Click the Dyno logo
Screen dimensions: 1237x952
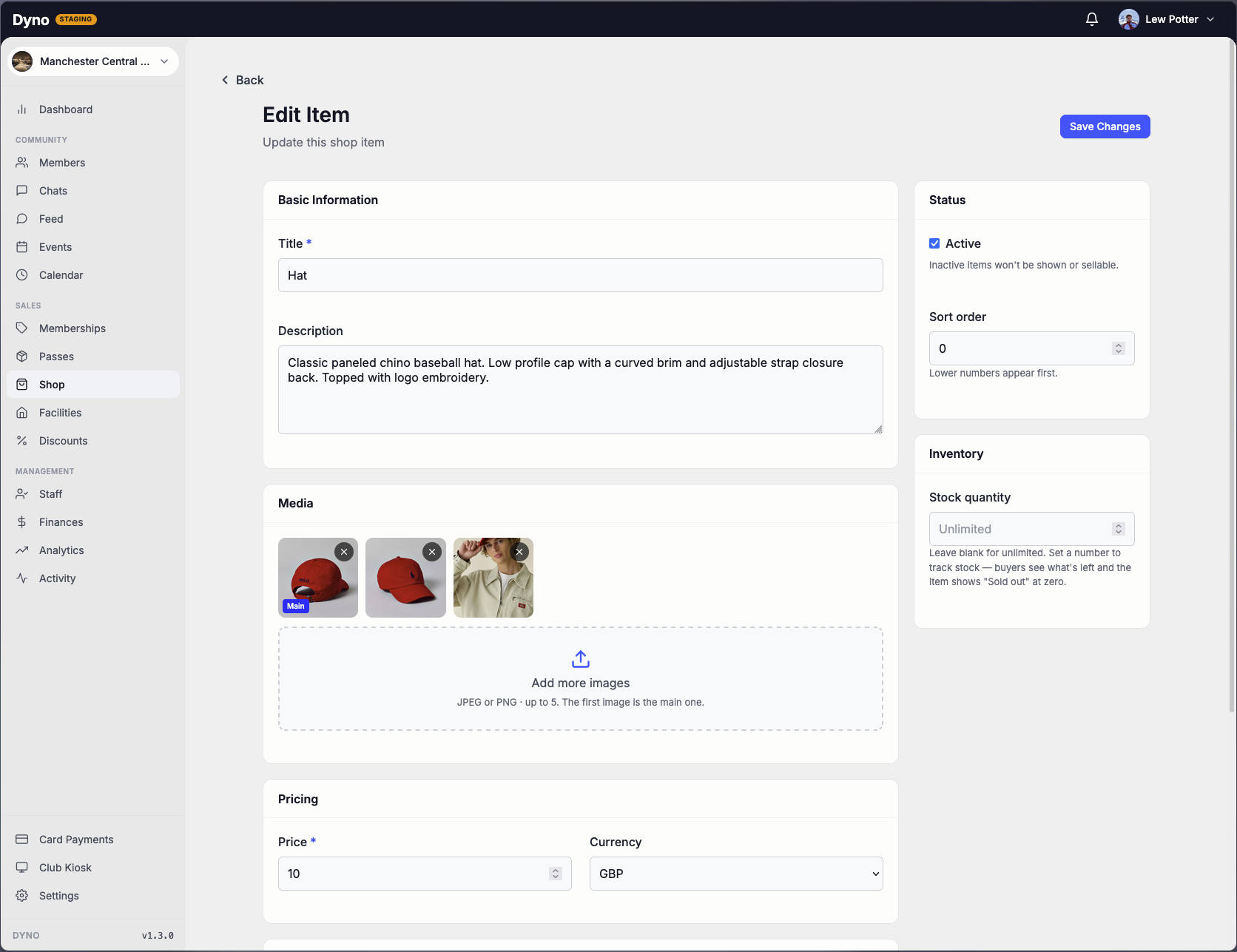(31, 20)
